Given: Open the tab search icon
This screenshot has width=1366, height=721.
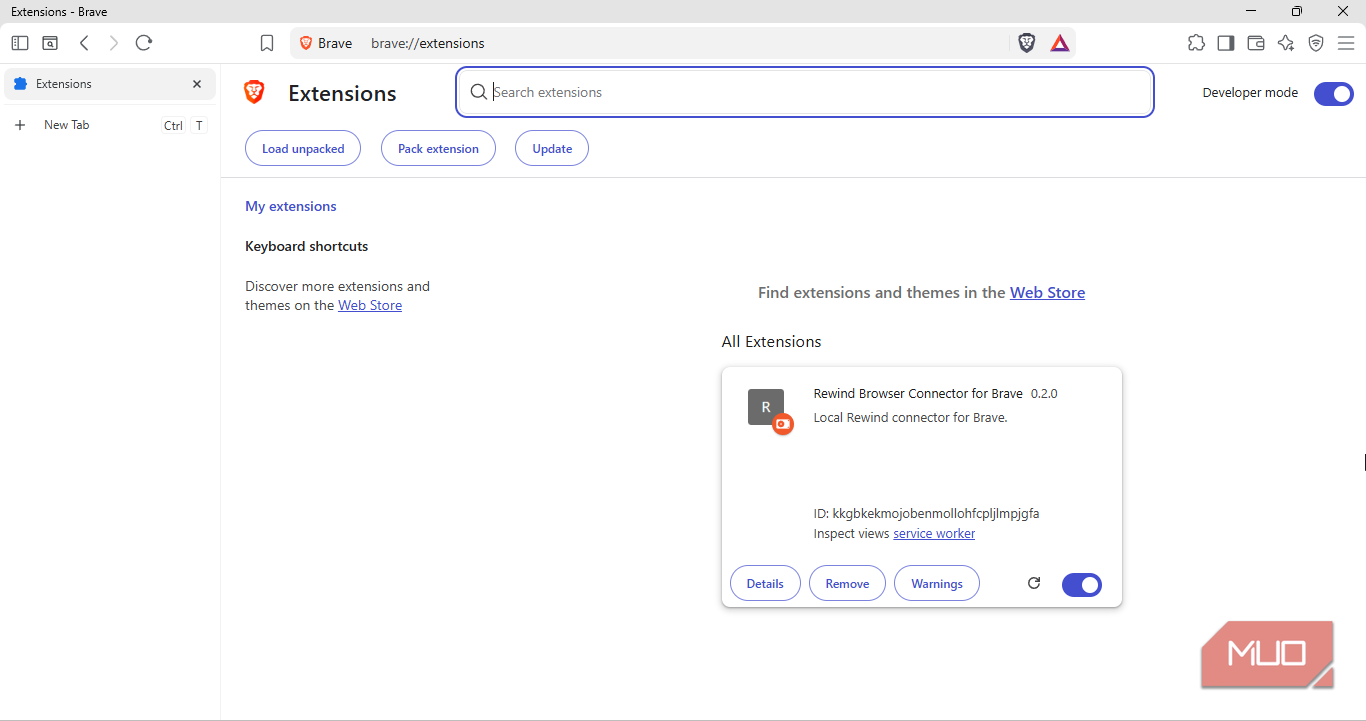Looking at the screenshot, I should [50, 43].
